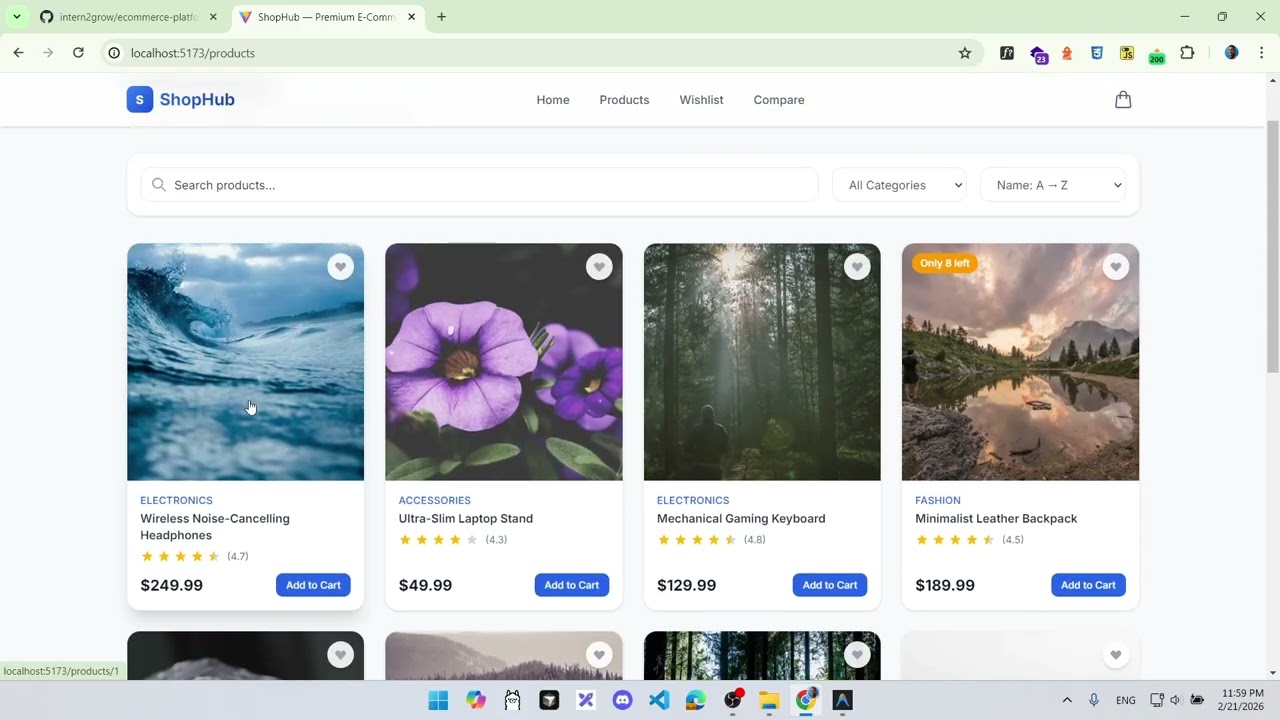Image resolution: width=1280 pixels, height=720 pixels.
Task: Wishlist heart on Wireless Noise-Cancelling Headphones card
Action: point(340,267)
